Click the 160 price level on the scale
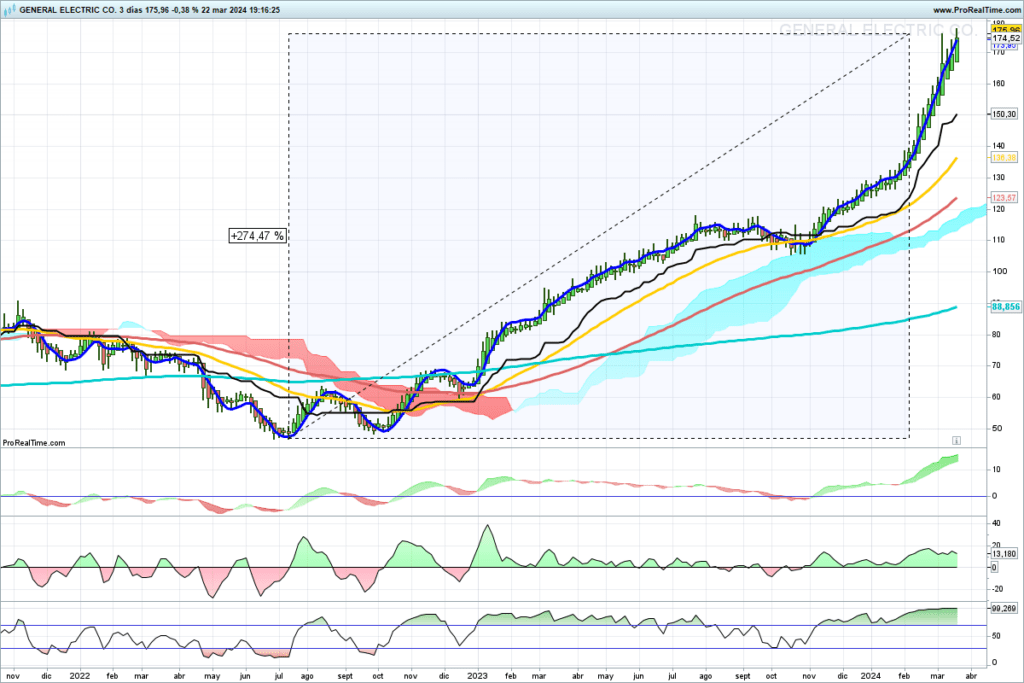 coord(999,84)
